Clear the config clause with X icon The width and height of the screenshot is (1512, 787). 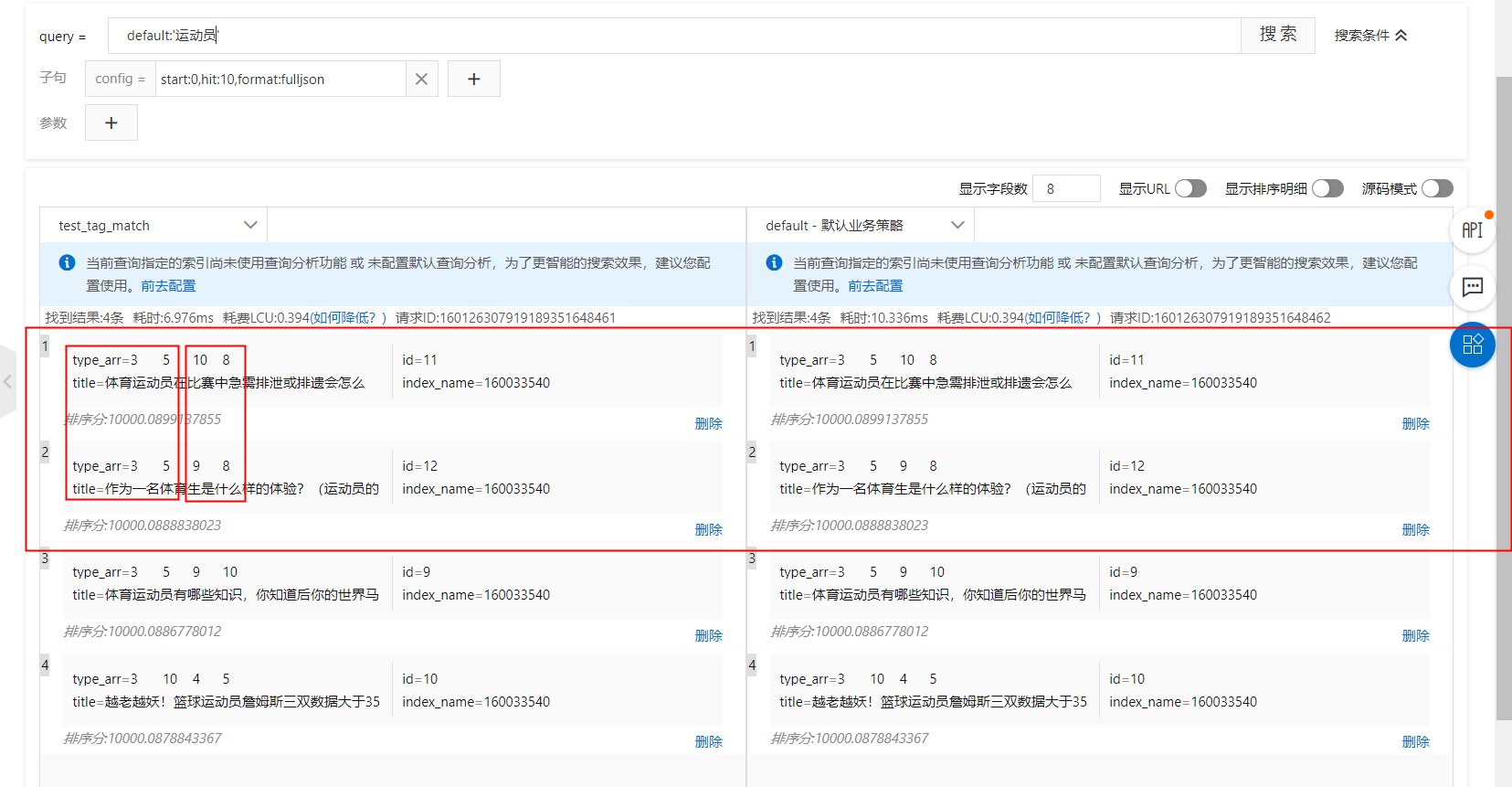(421, 79)
